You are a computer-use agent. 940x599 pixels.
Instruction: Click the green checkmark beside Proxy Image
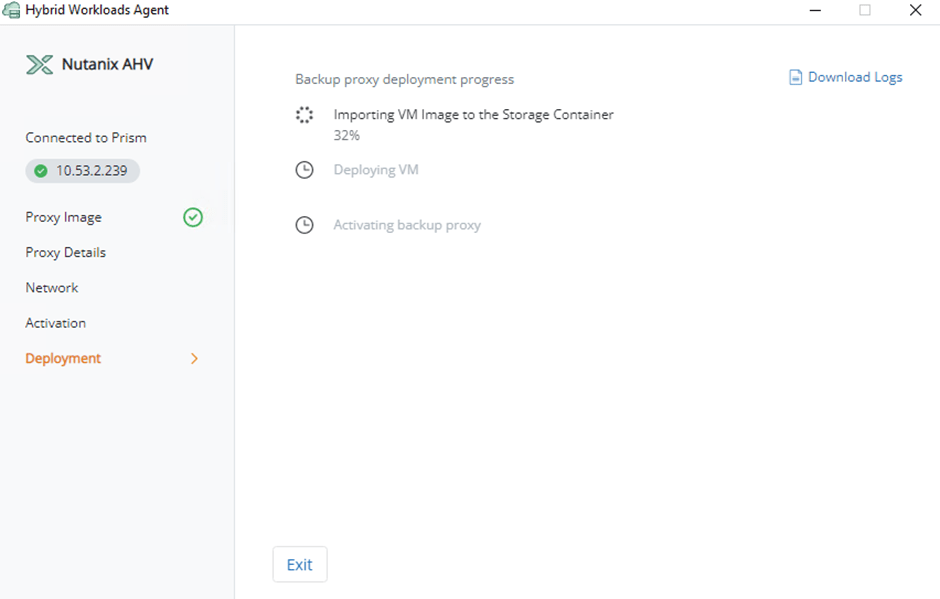[193, 217]
